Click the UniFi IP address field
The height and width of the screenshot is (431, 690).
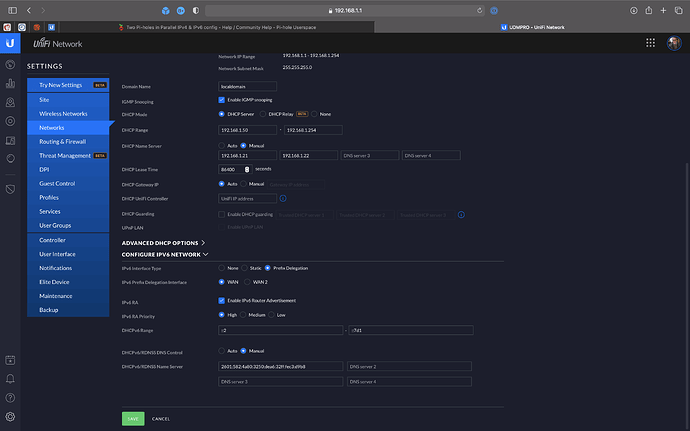tap(247, 199)
